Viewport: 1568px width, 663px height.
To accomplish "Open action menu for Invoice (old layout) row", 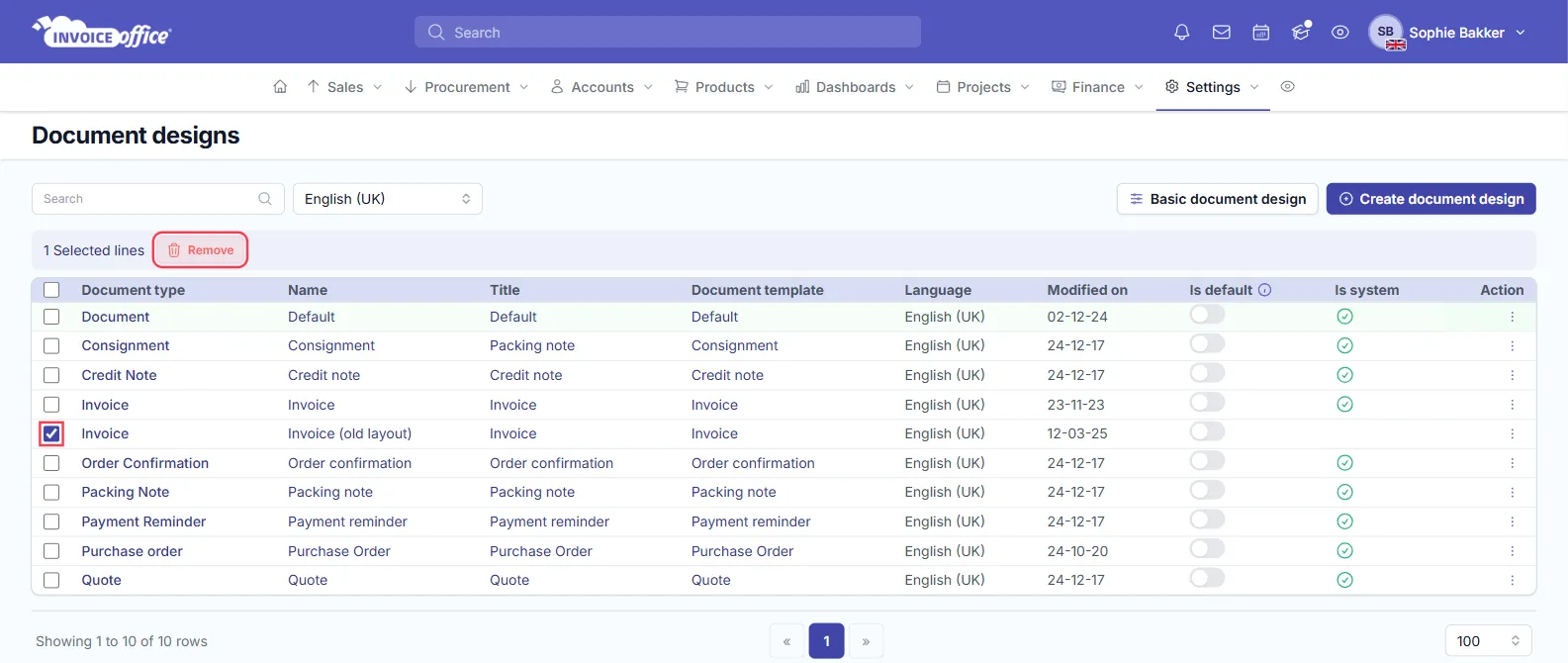I will click(x=1512, y=434).
